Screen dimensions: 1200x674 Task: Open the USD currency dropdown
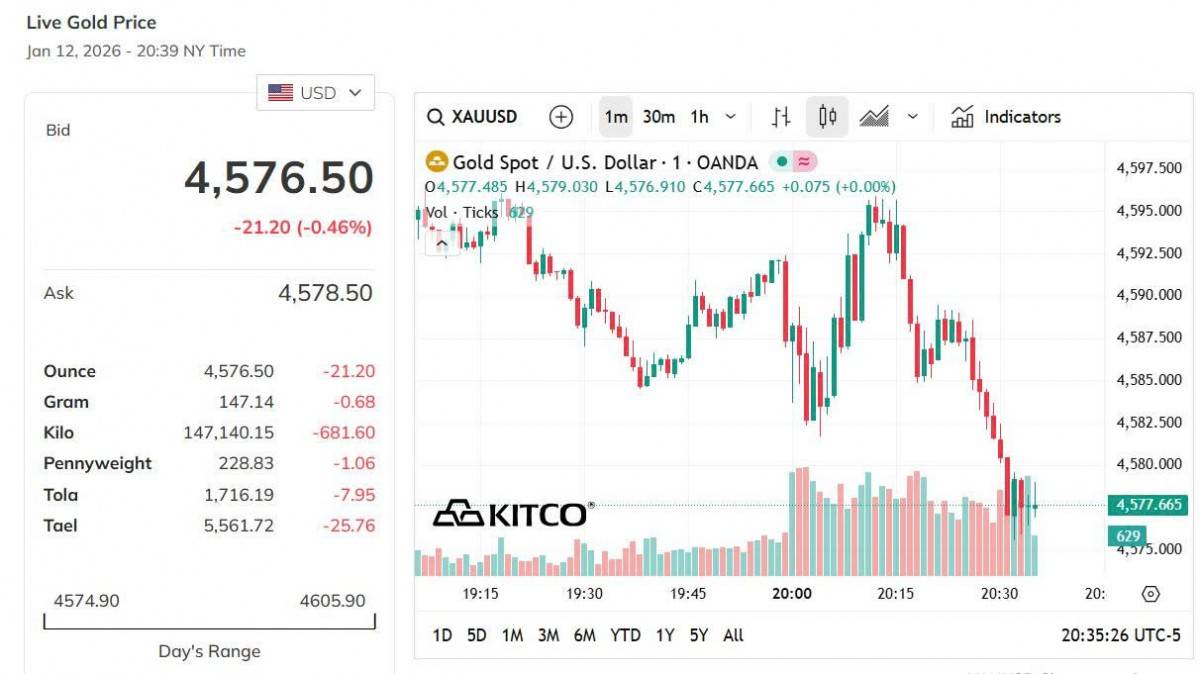point(315,93)
